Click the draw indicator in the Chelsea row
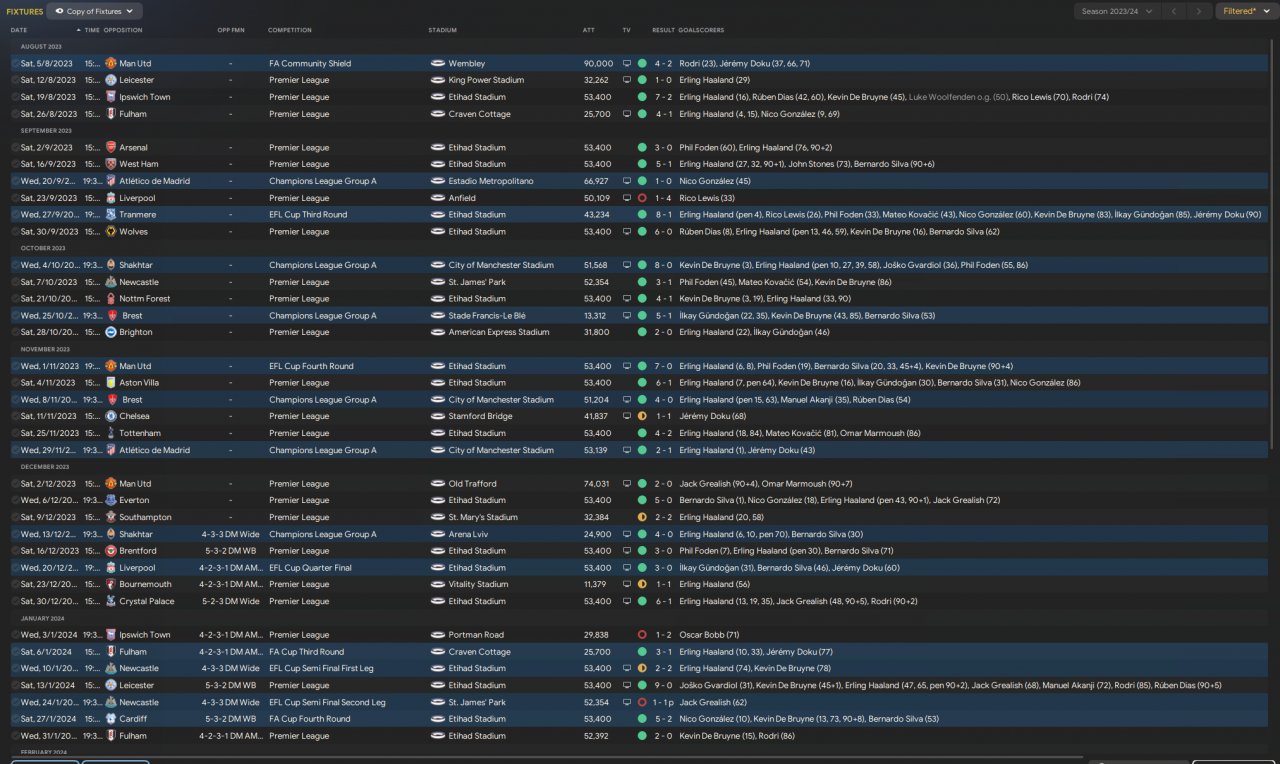1280x764 pixels. [x=642, y=416]
